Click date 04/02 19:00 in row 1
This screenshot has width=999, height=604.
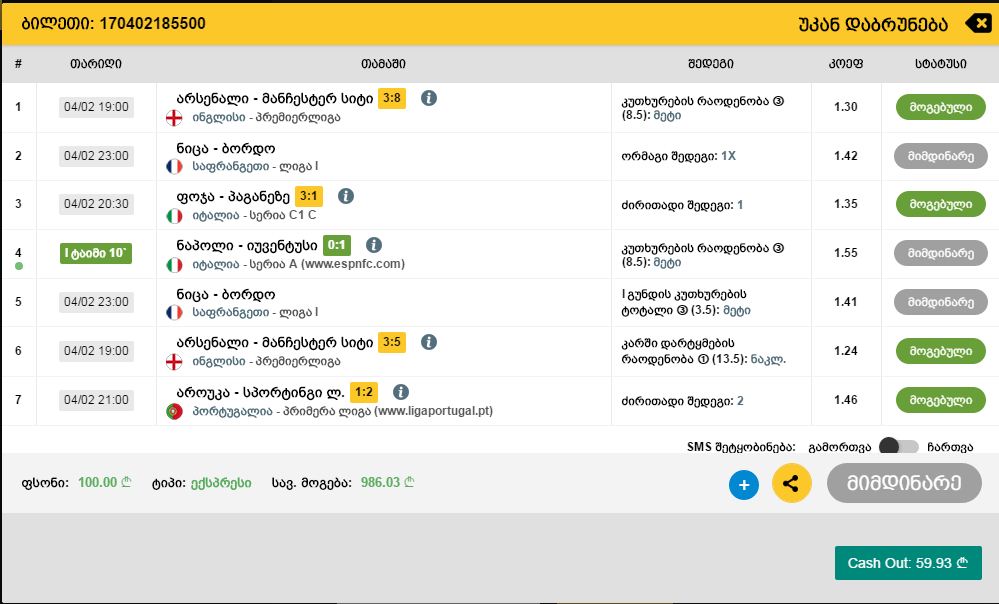(96, 107)
